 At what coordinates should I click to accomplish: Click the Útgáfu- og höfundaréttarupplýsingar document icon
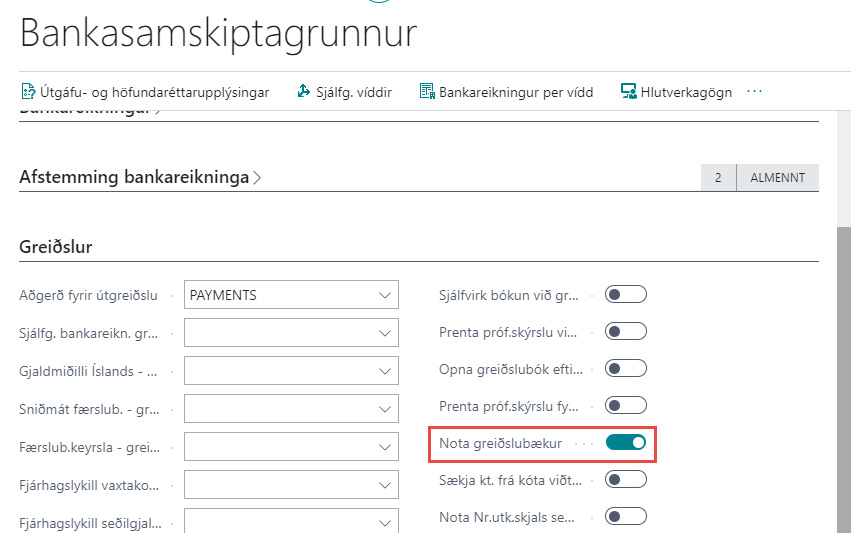[29, 92]
